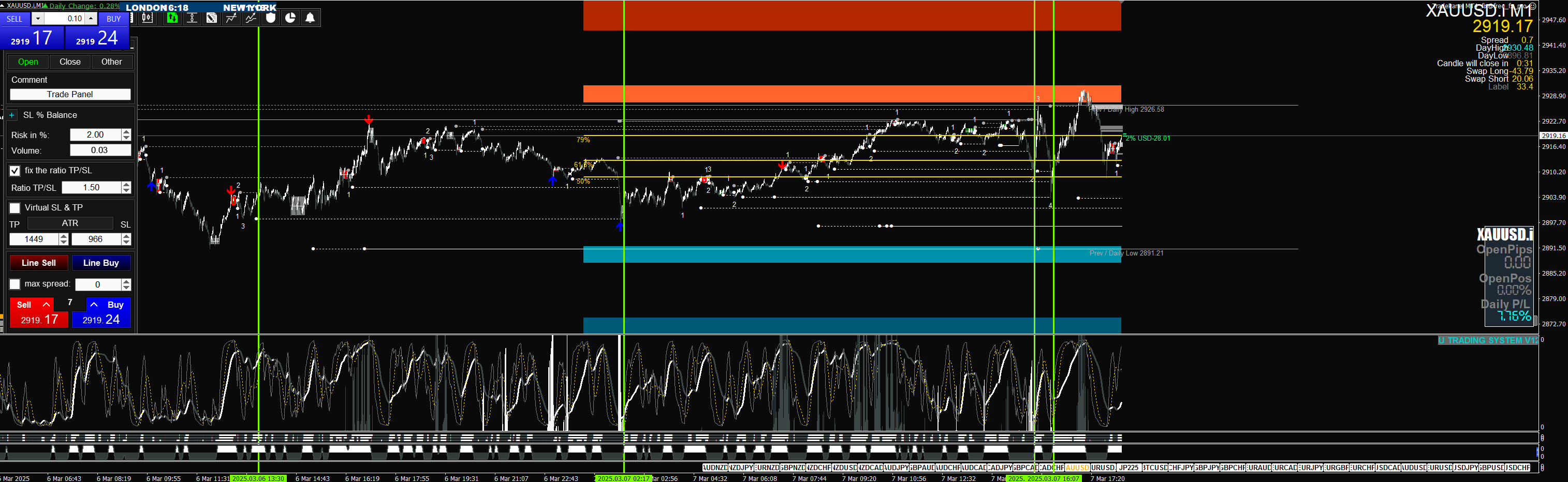Adjust the Risk in % stepper arrows
The image size is (1568, 482).
click(126, 135)
